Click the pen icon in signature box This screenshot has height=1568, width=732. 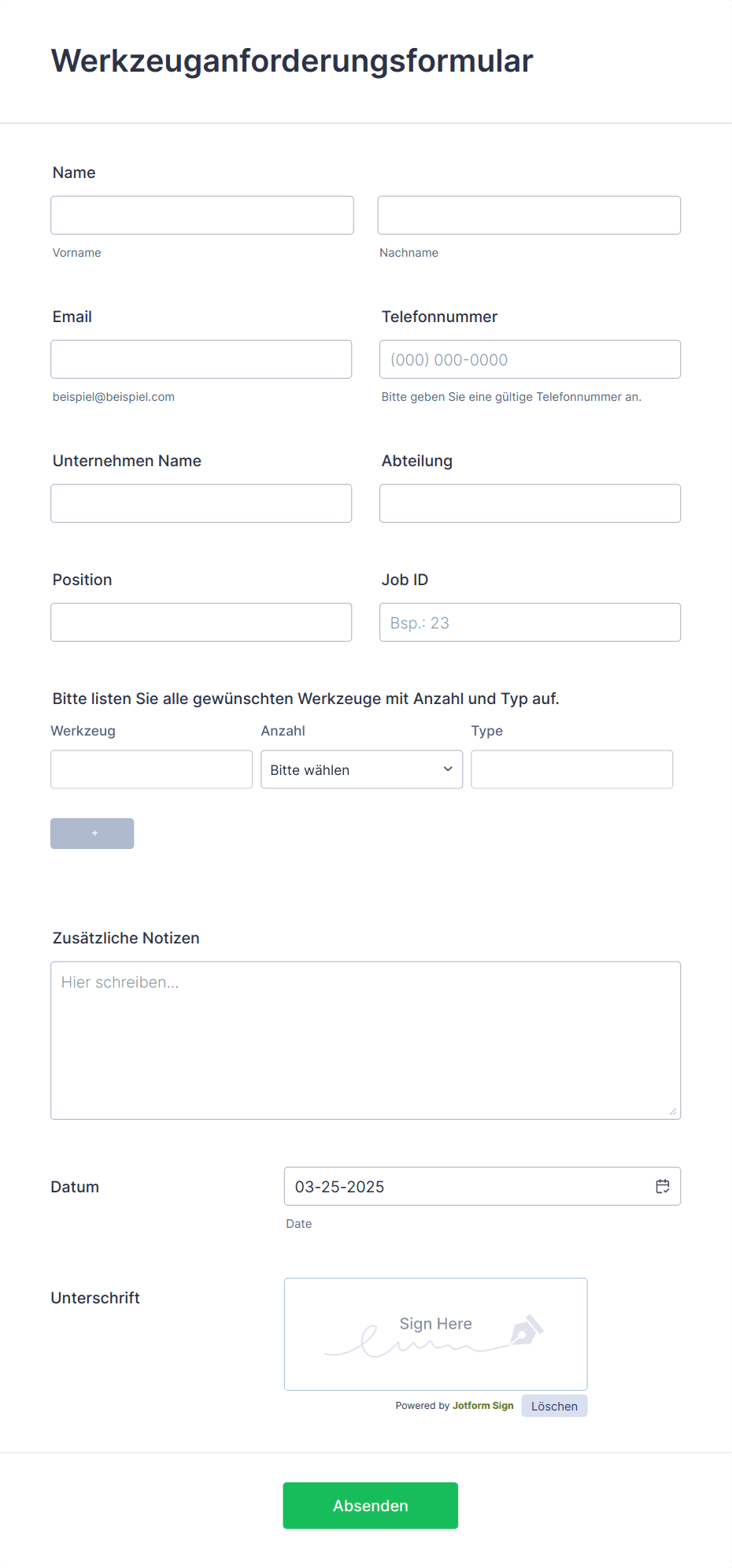click(527, 1329)
